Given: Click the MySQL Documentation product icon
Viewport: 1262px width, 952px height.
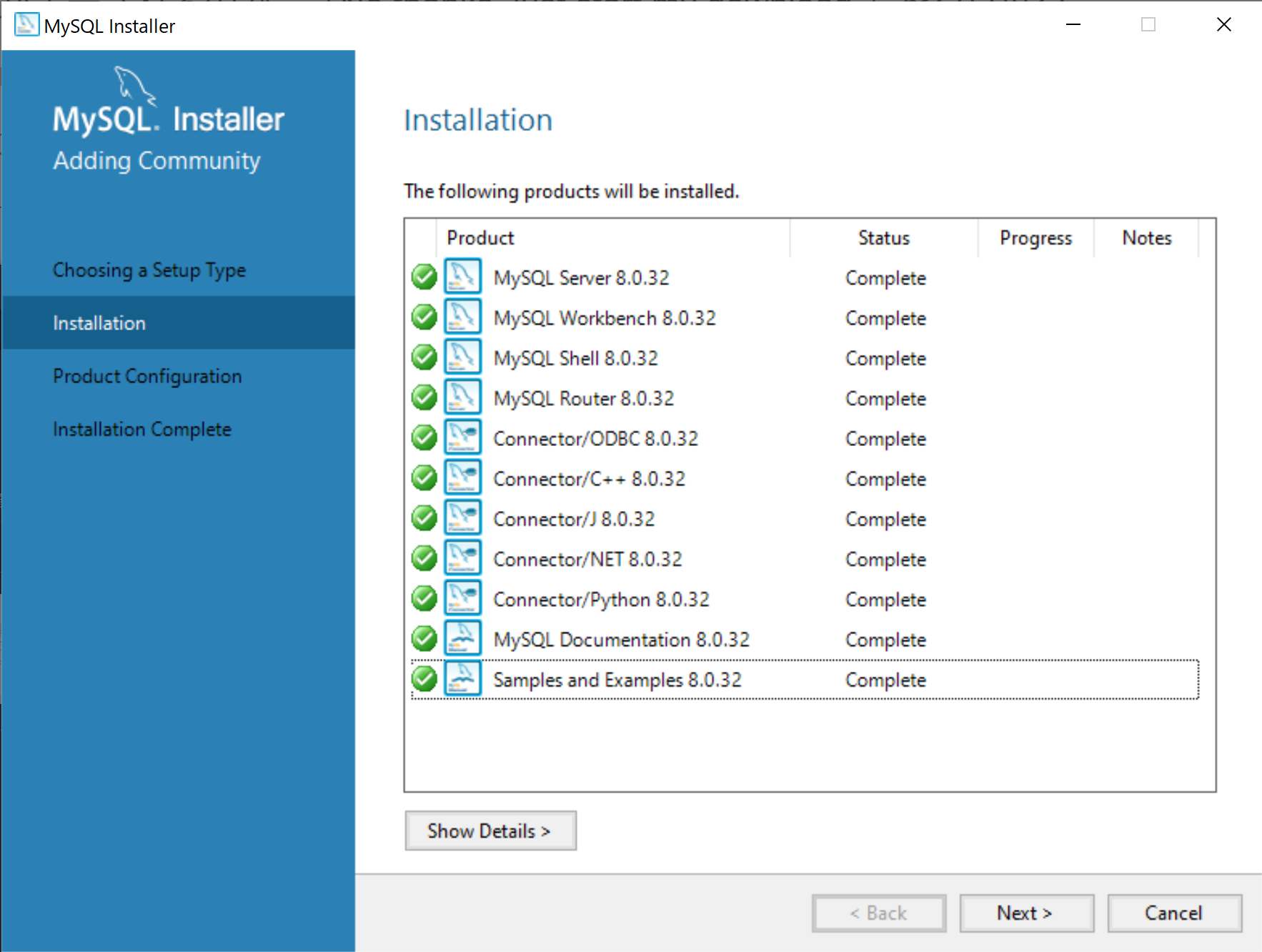Looking at the screenshot, I should 462,638.
